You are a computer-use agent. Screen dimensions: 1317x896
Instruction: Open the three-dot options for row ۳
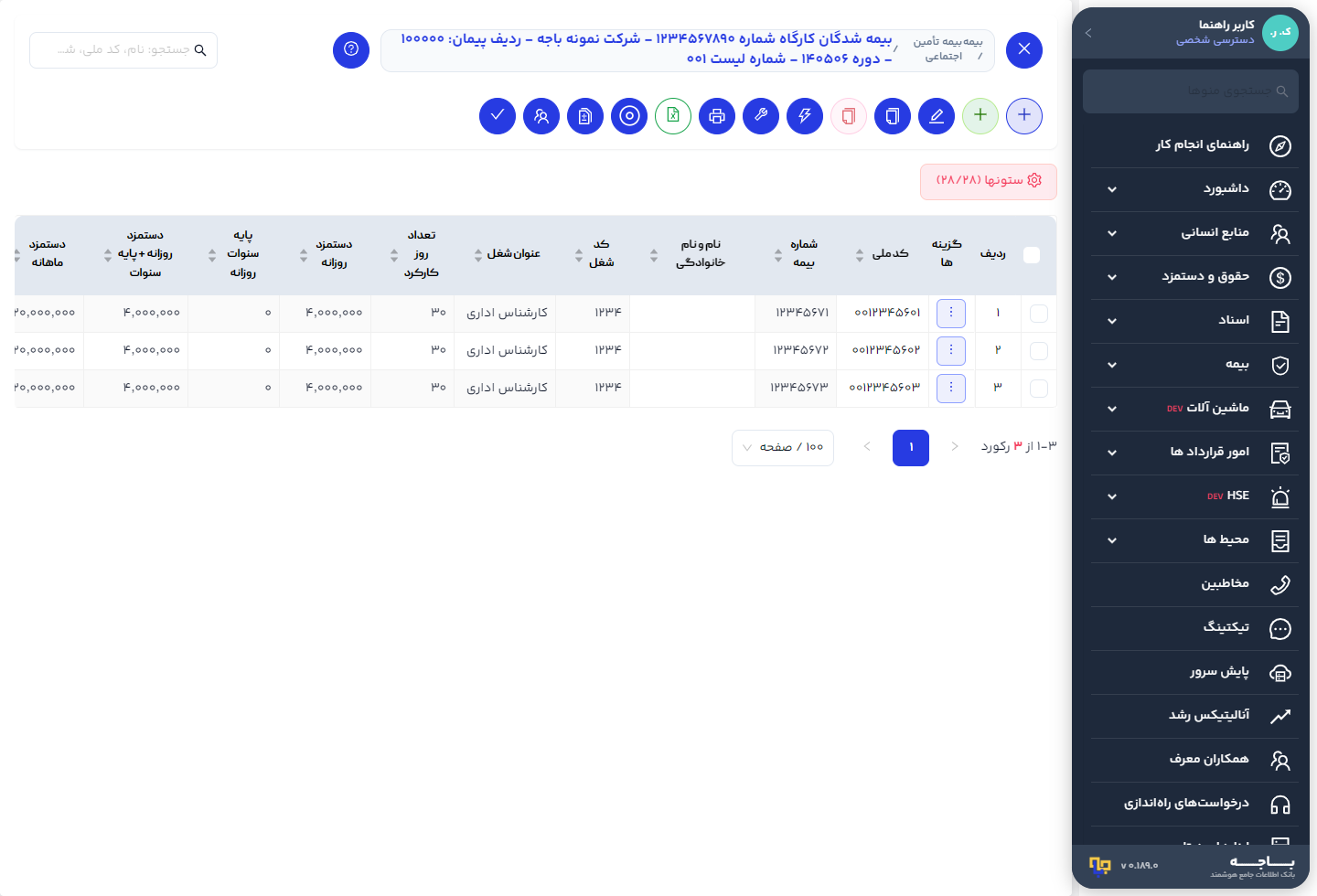coord(951,388)
